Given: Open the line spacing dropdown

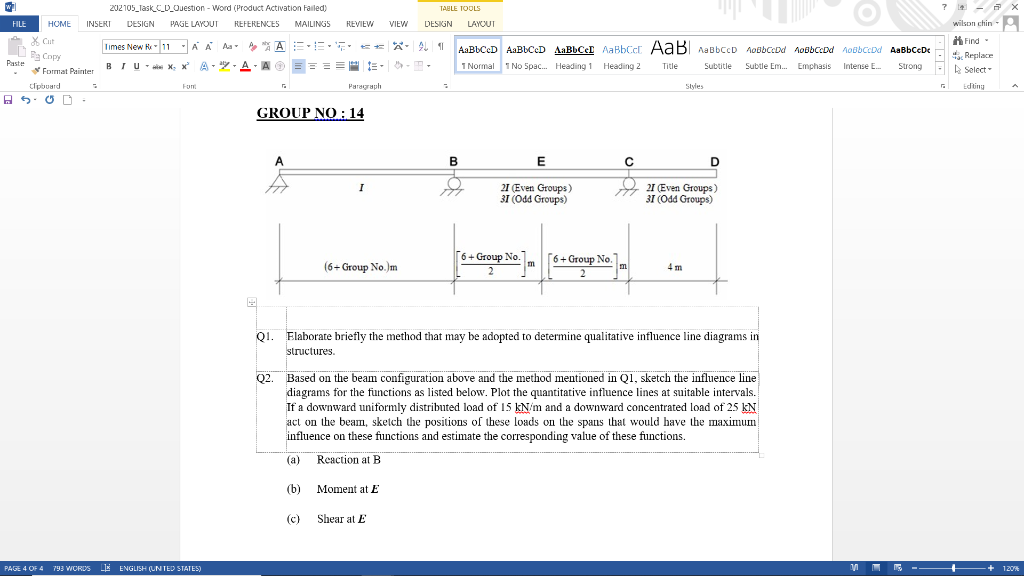Looking at the screenshot, I should (x=374, y=67).
